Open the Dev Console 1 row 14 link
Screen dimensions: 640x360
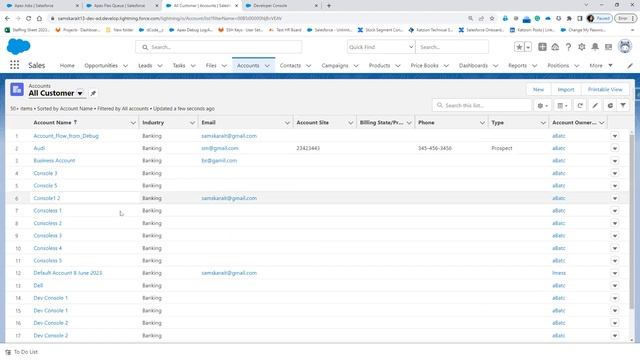coord(51,298)
